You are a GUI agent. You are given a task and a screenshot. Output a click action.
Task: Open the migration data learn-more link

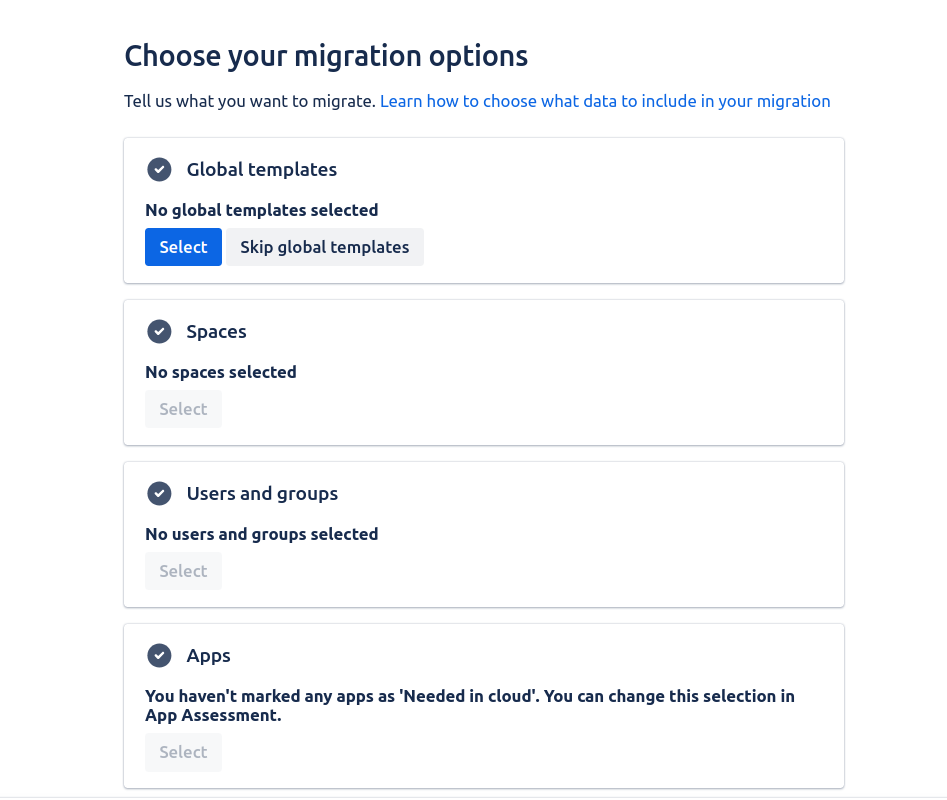(x=605, y=101)
